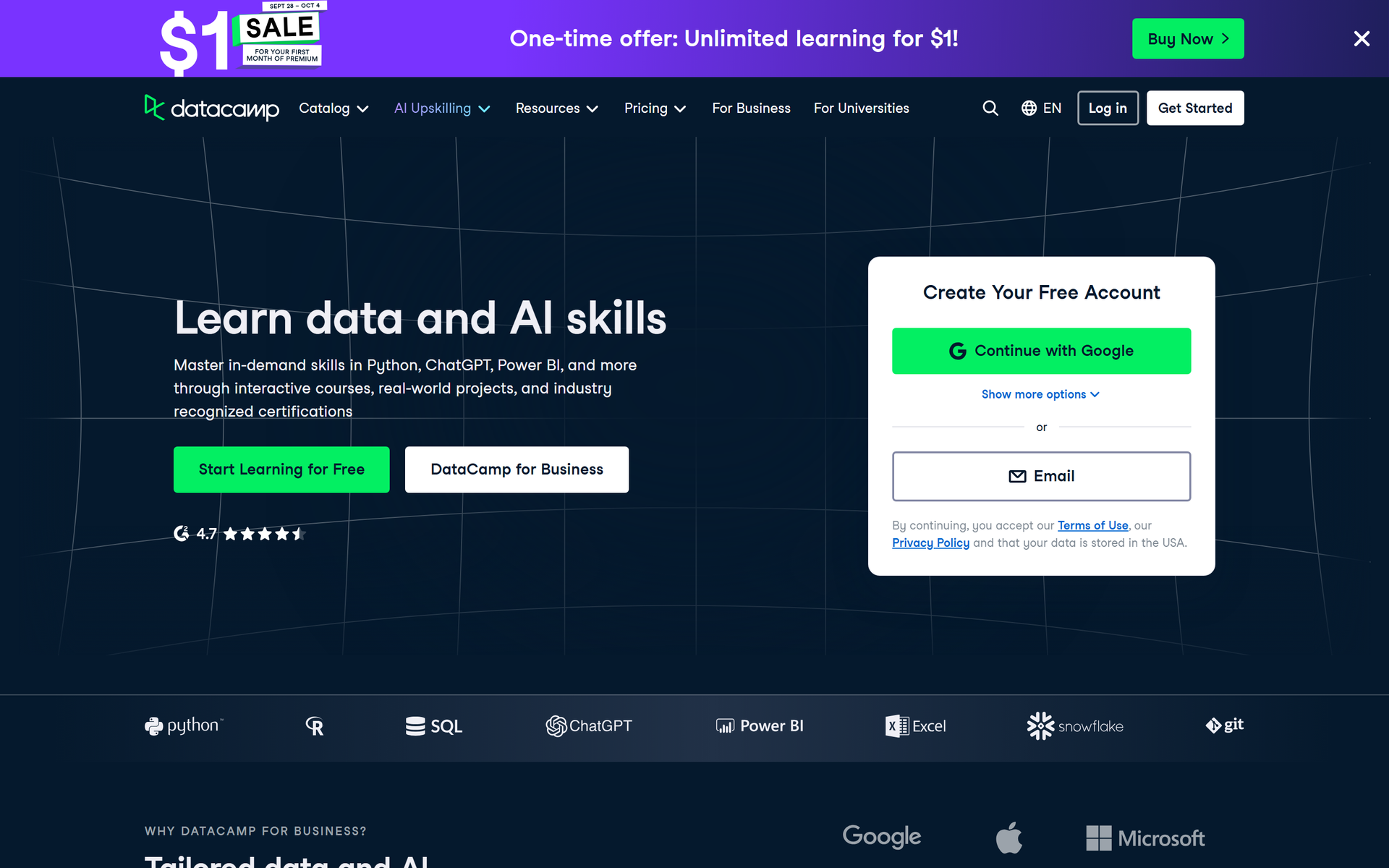Click the DataCamp logo
The image size is (1389, 868).
[211, 108]
